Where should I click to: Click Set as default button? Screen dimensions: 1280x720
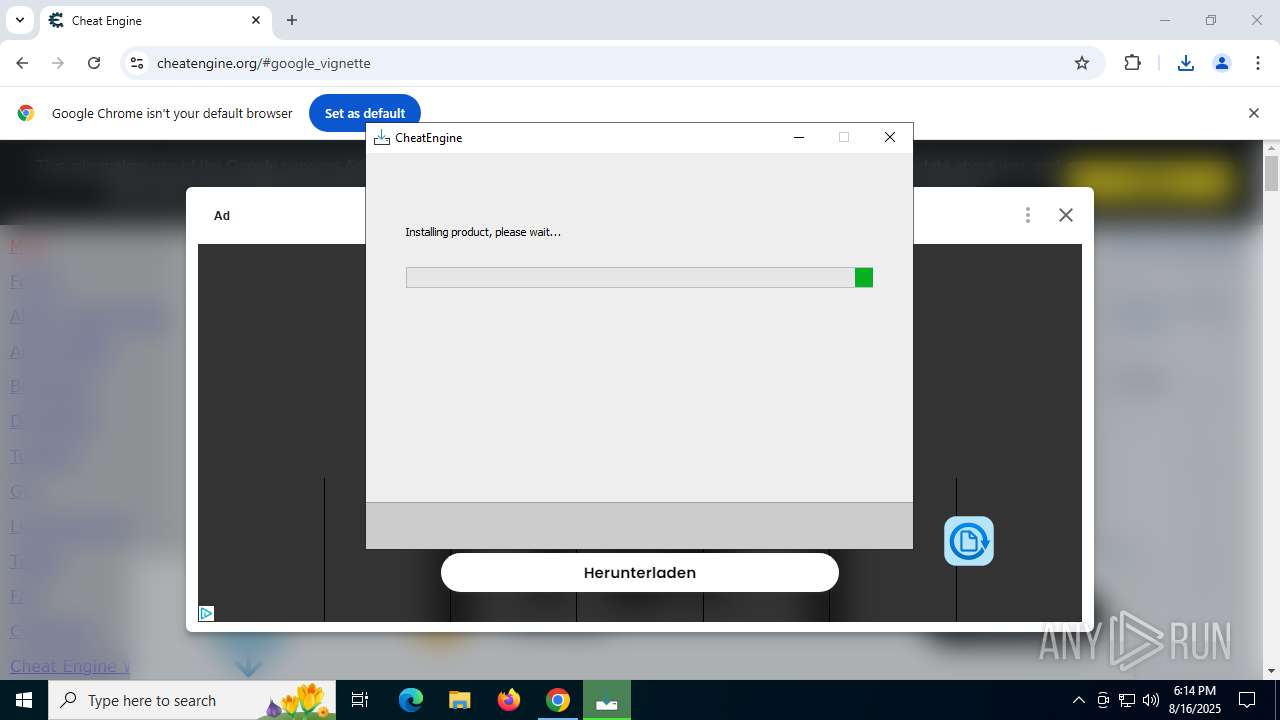[365, 113]
